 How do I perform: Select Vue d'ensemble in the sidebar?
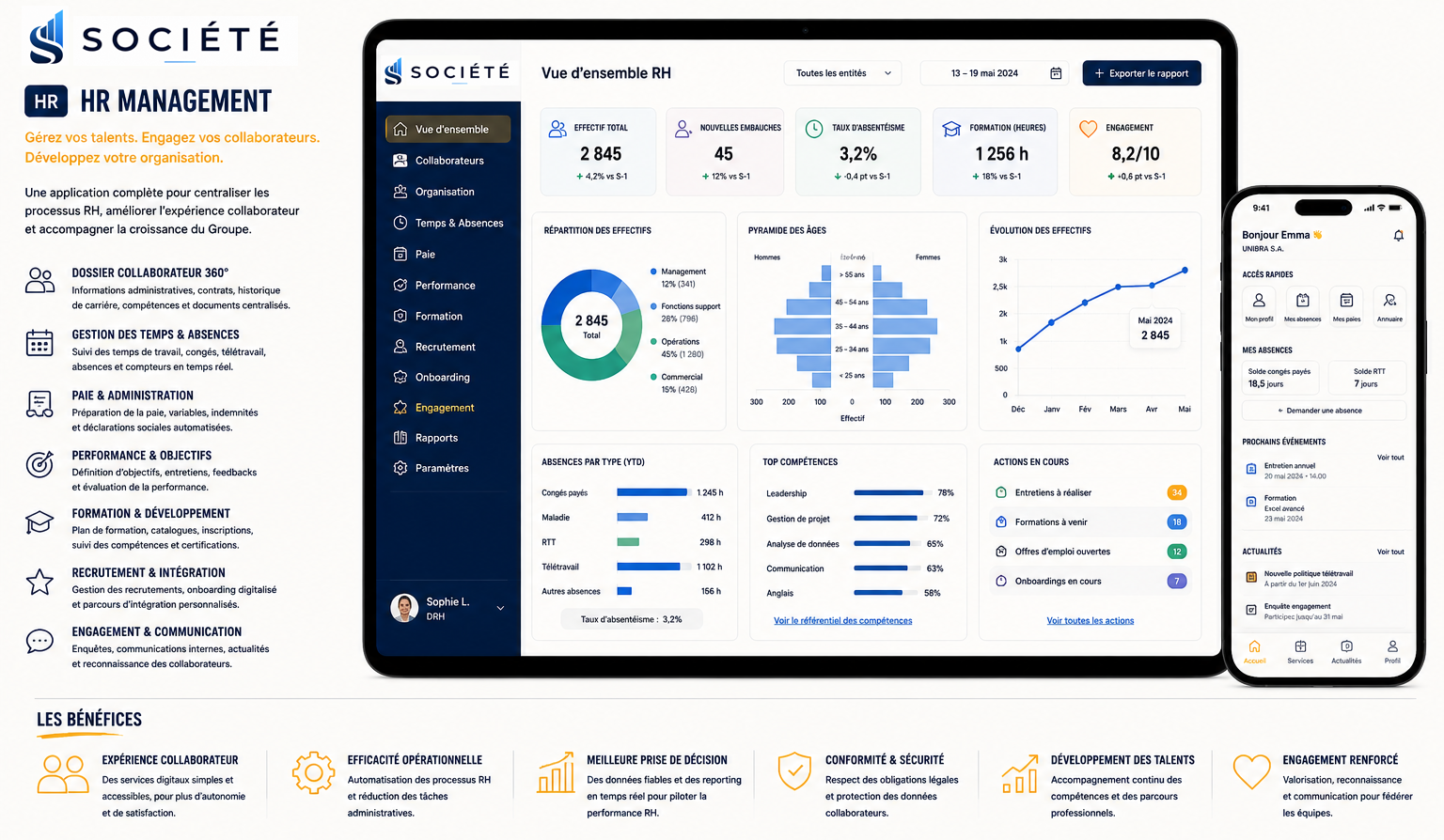pyautogui.click(x=448, y=129)
